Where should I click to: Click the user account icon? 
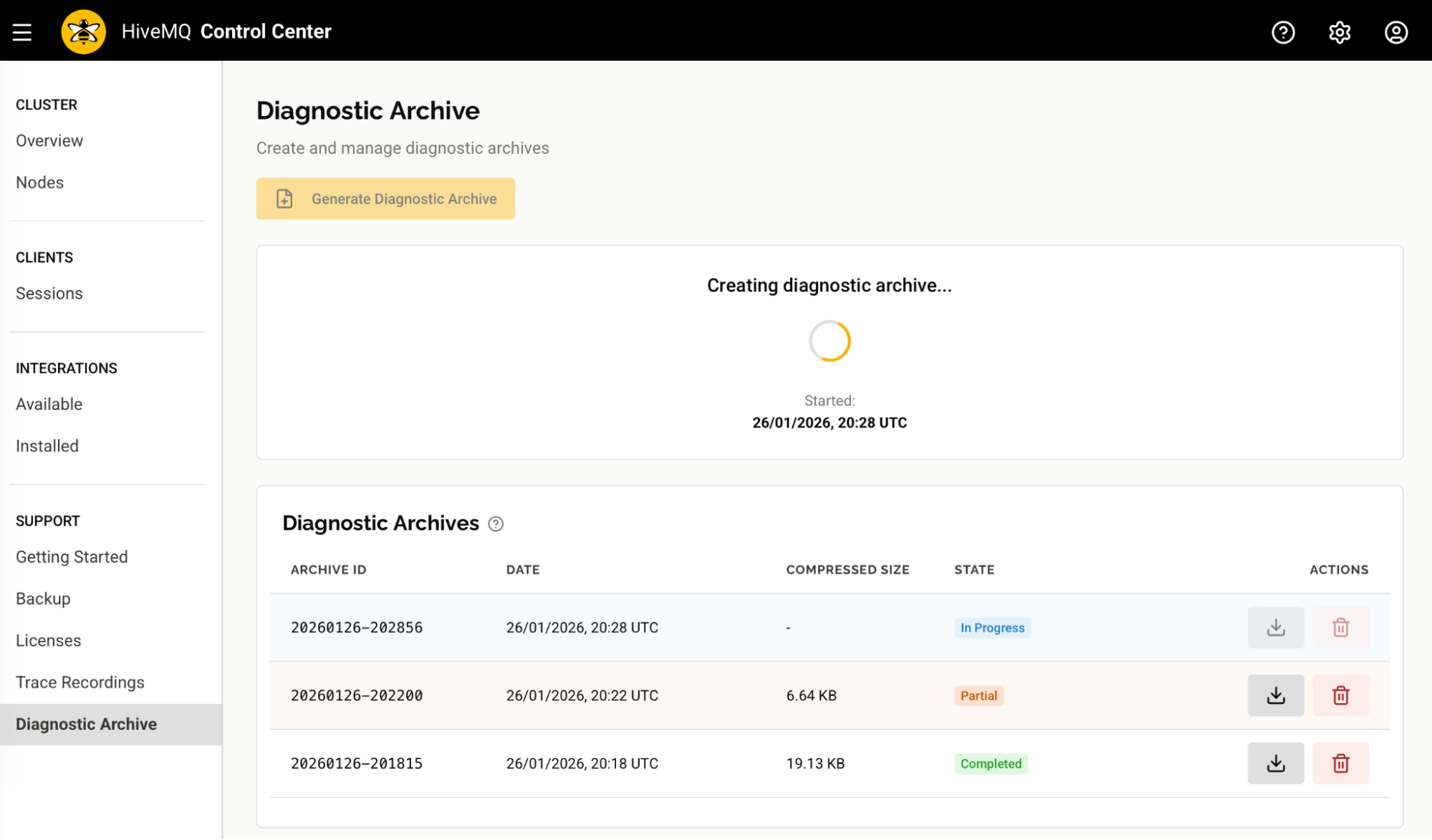(x=1396, y=32)
